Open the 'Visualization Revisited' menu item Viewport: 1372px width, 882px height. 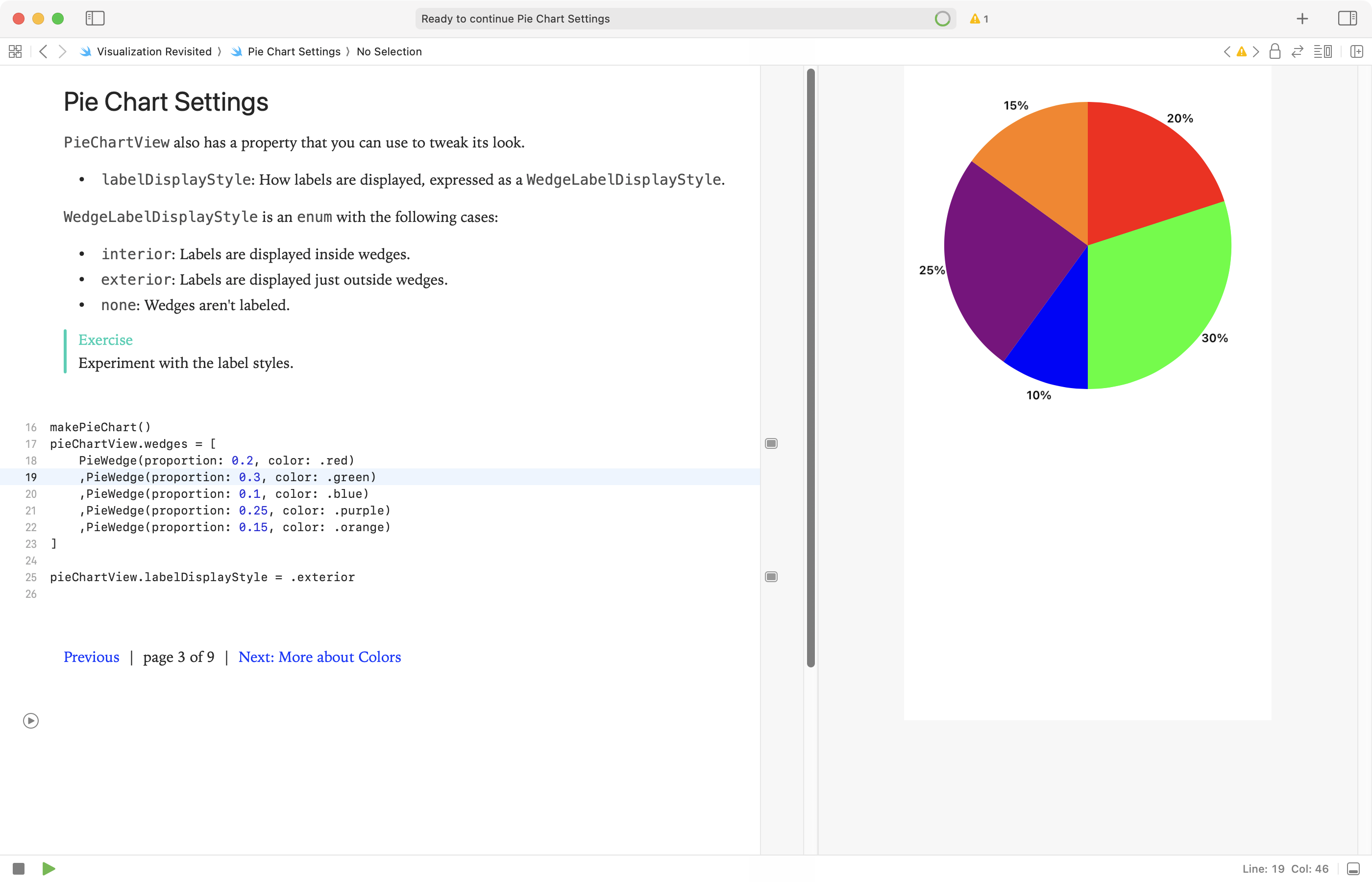154,52
